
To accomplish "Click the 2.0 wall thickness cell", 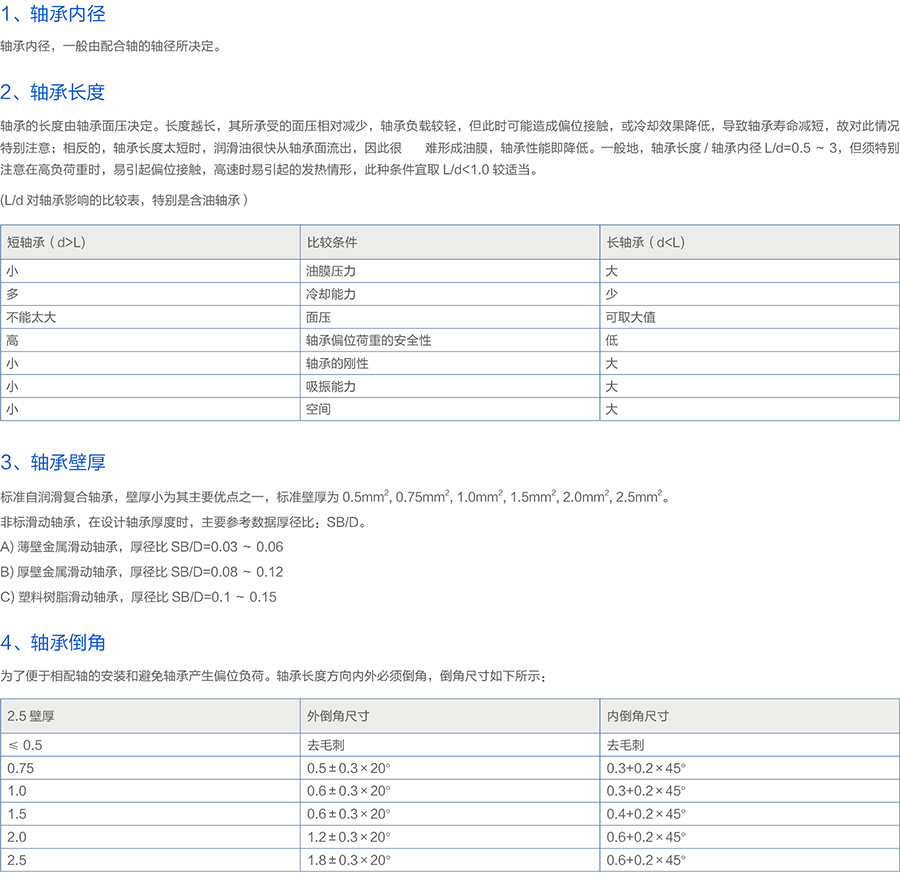I will pyautogui.click(x=150, y=837).
